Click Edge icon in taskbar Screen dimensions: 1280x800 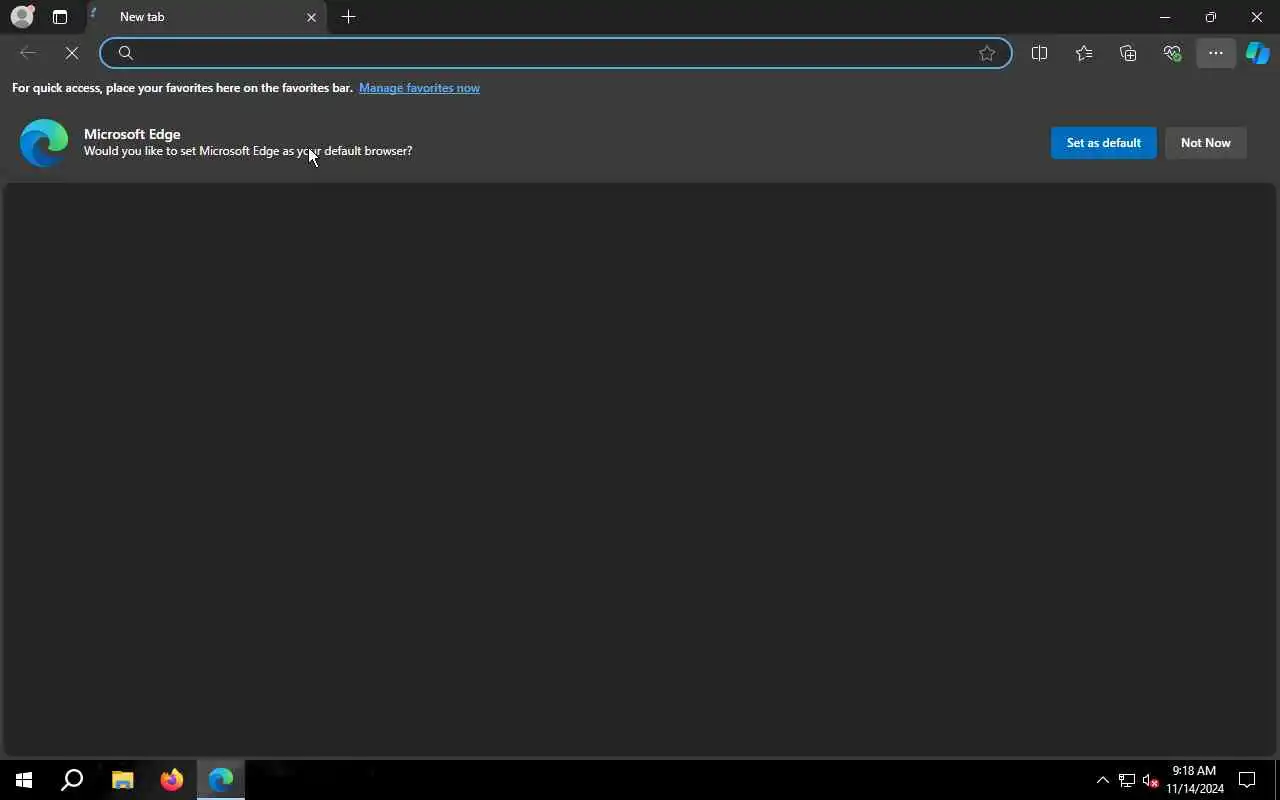click(221, 780)
